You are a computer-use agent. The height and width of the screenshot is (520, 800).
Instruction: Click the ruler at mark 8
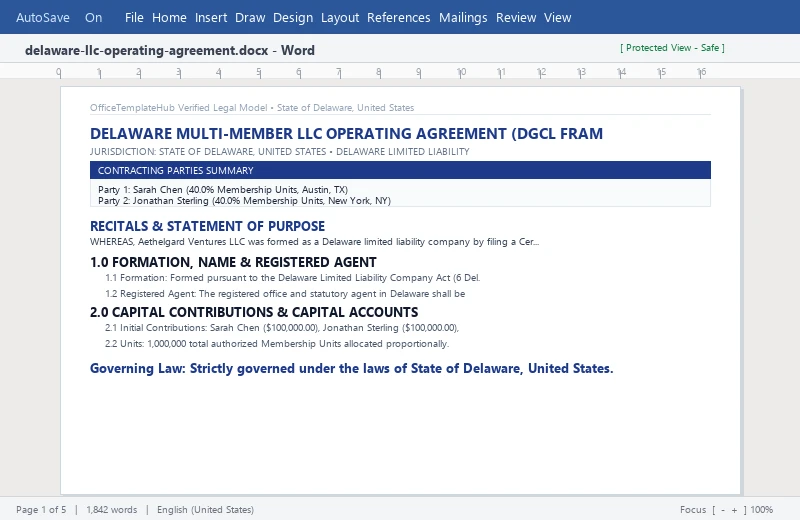pyautogui.click(x=379, y=72)
